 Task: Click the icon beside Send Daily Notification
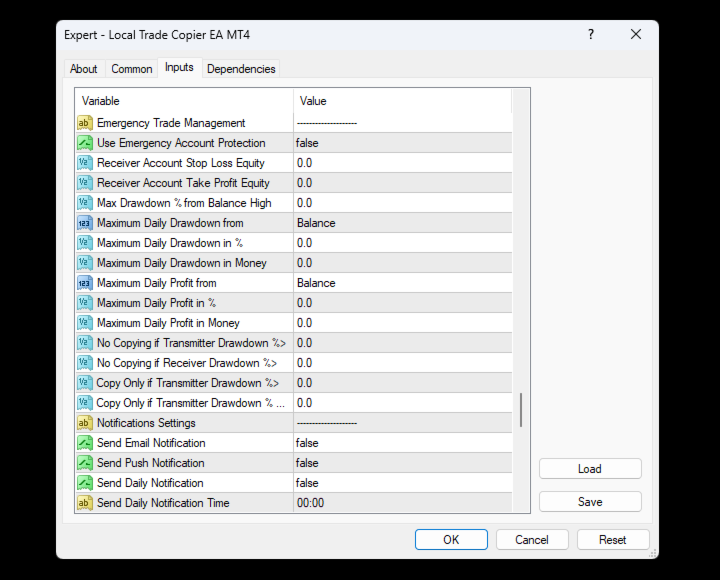coord(84,483)
